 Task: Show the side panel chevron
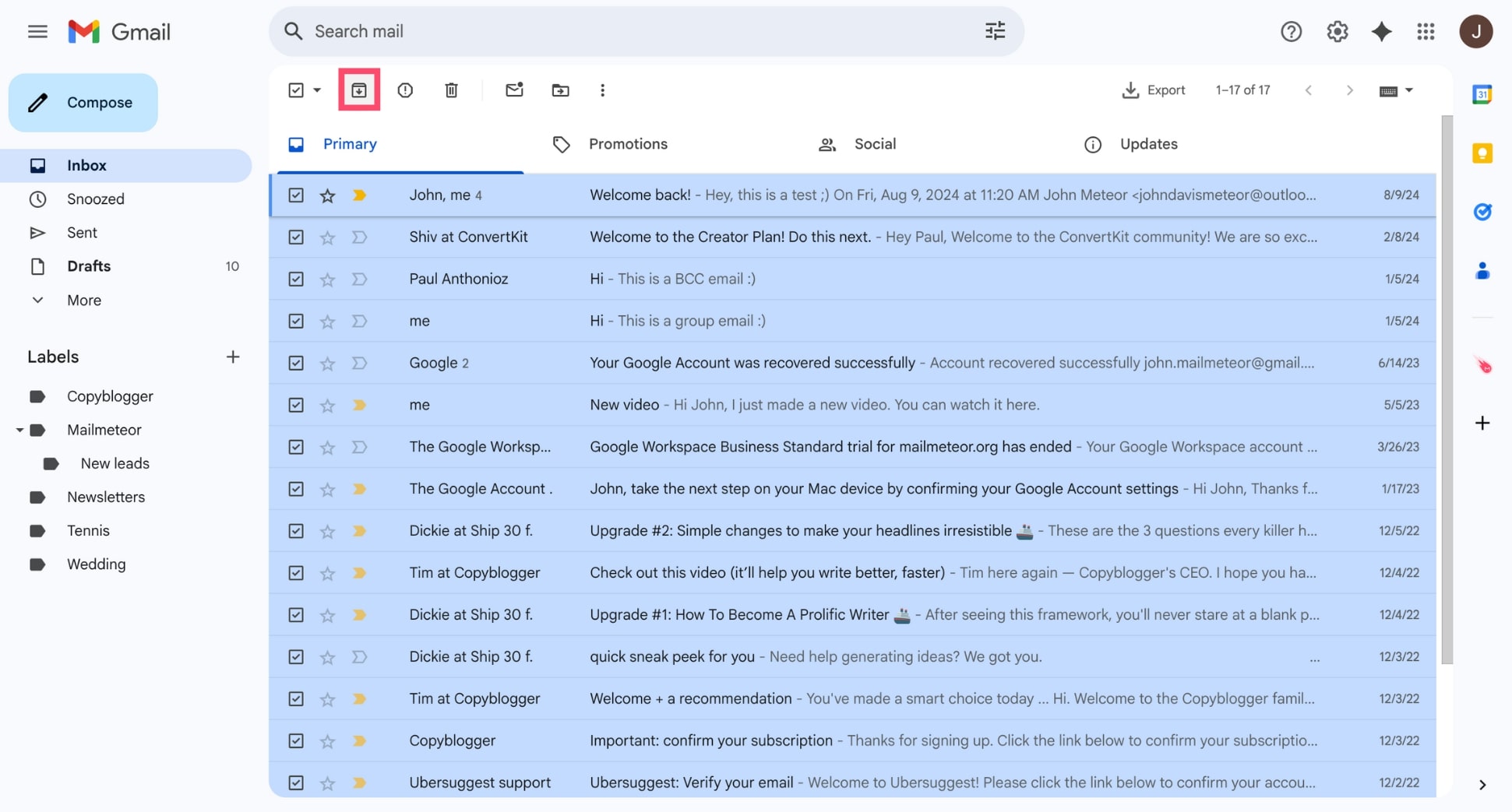coord(1482,785)
